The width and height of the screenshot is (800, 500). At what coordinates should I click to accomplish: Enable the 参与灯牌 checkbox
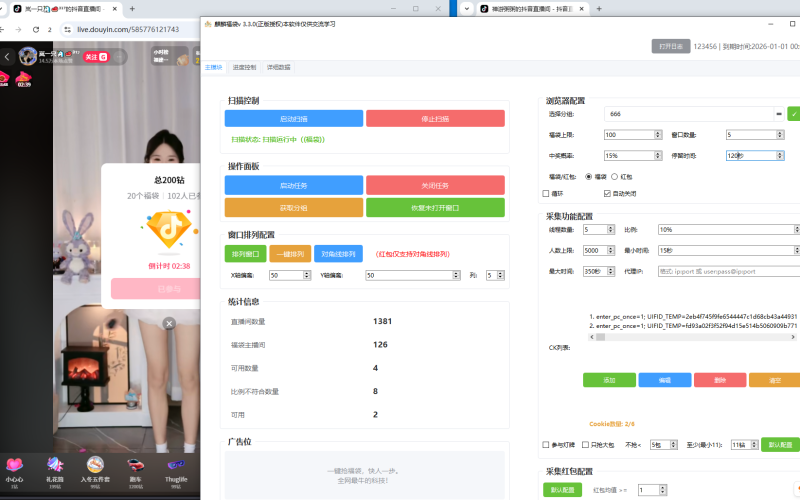546,444
